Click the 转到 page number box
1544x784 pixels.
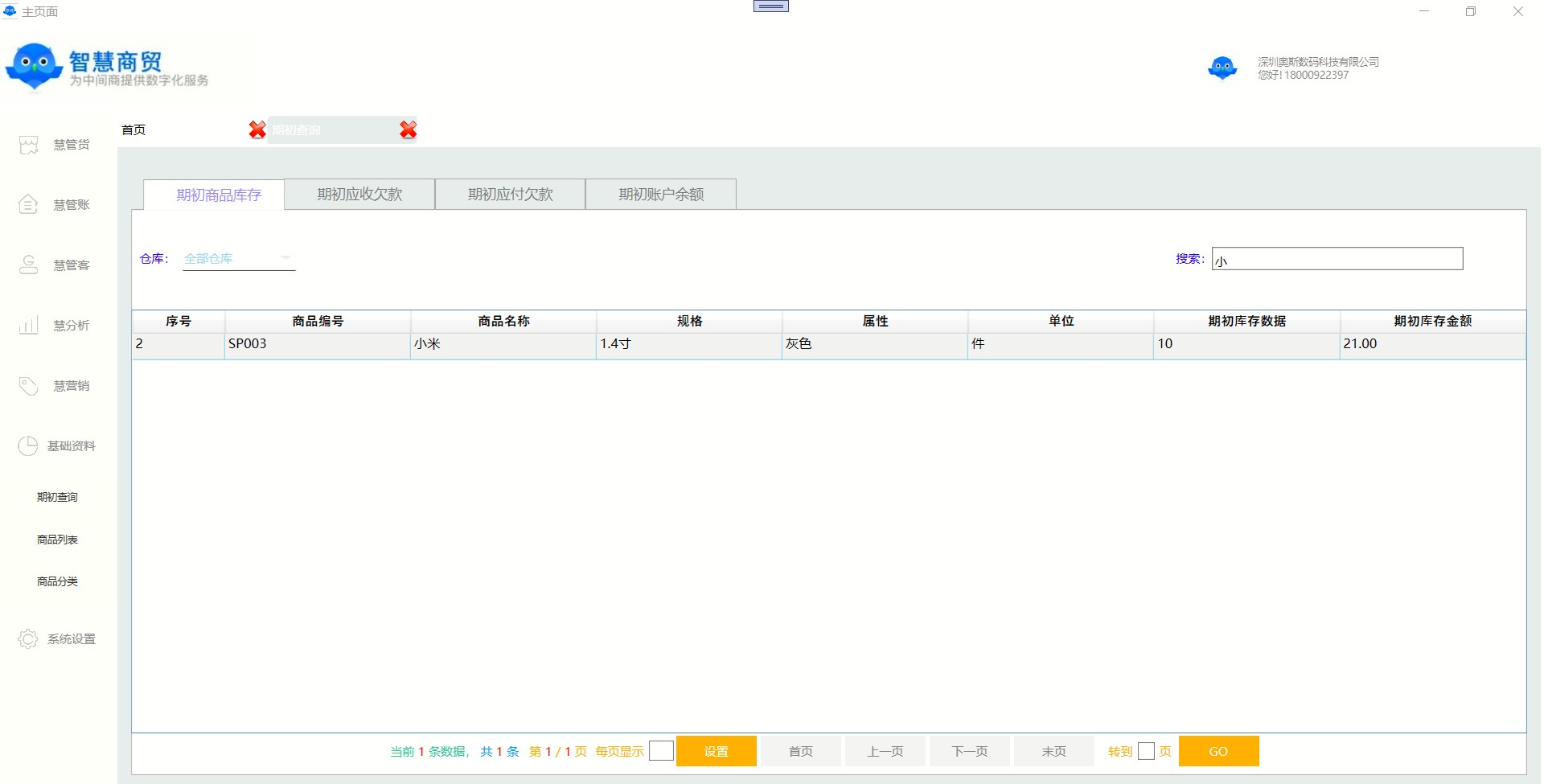1147,751
